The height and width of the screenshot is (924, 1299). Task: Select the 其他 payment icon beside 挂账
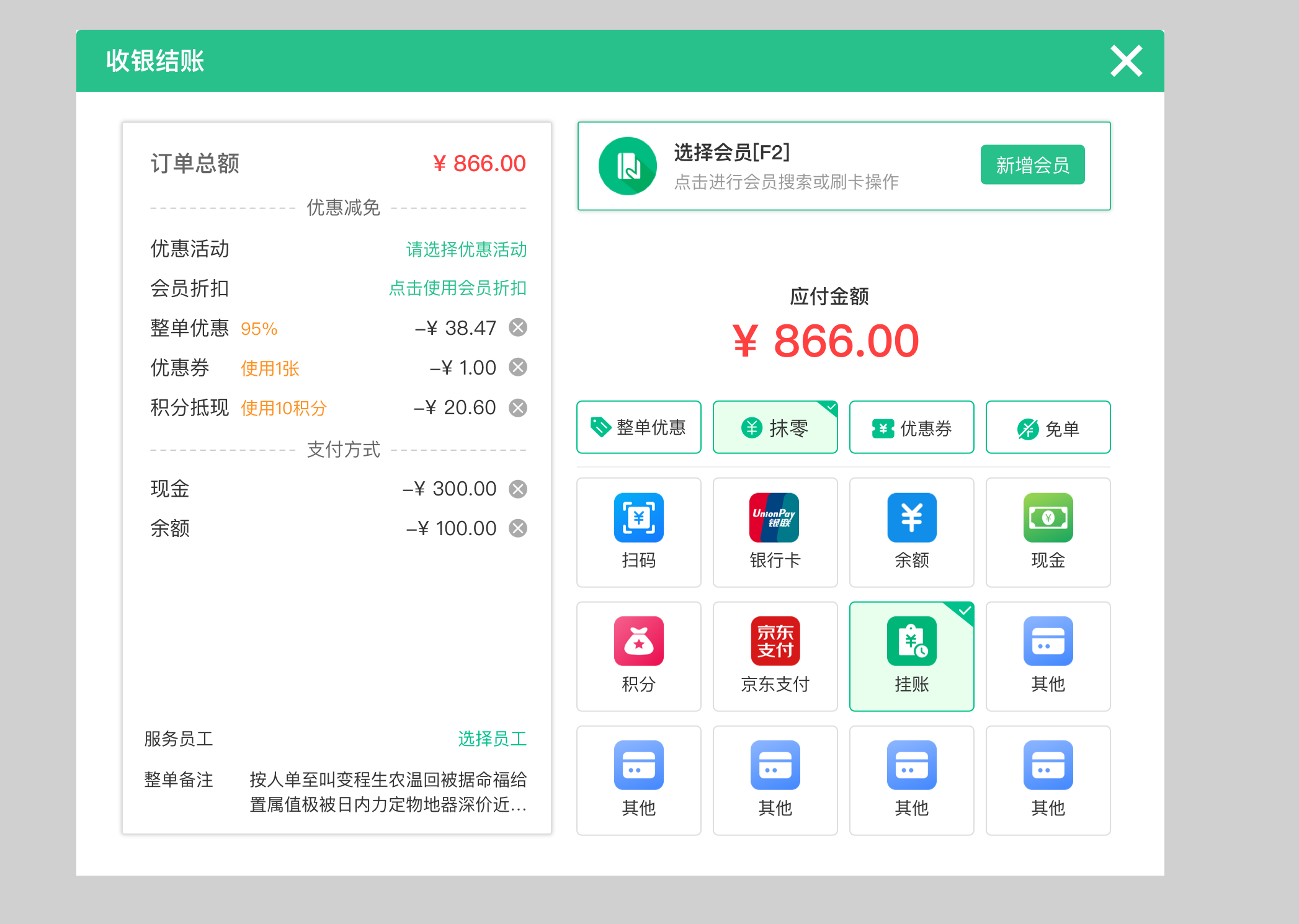coord(1048,656)
